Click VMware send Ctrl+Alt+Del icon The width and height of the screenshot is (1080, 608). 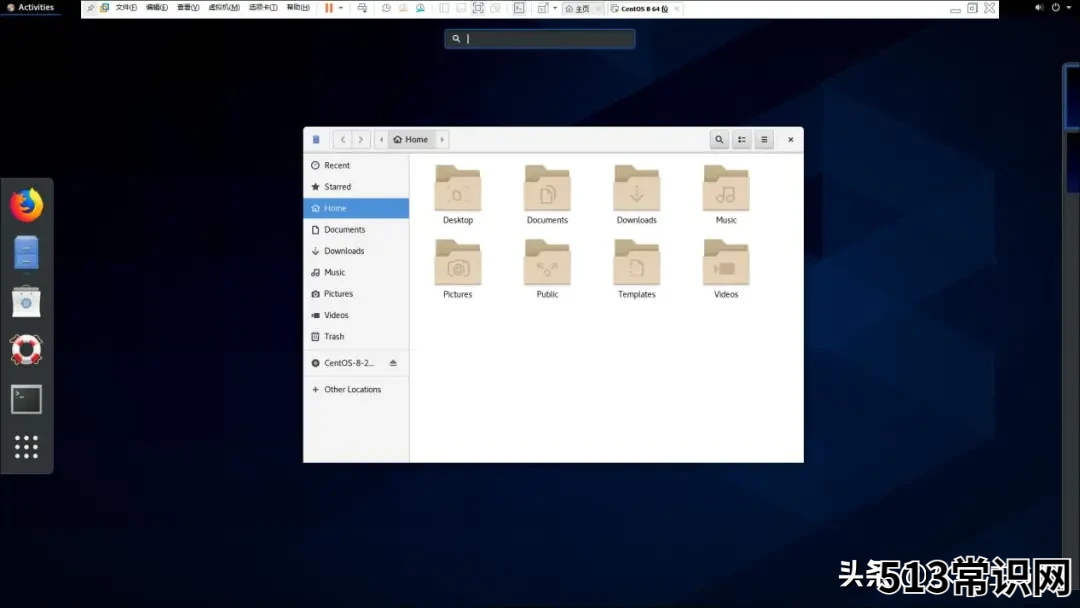[x=362, y=8]
